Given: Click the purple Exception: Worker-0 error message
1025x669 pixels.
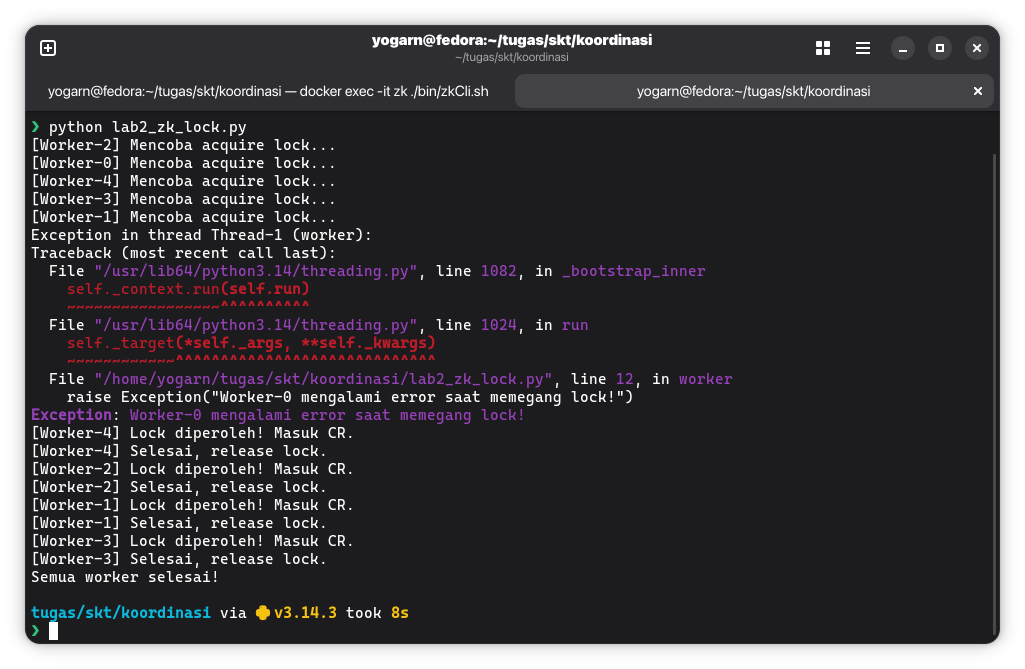Looking at the screenshot, I should (278, 415).
